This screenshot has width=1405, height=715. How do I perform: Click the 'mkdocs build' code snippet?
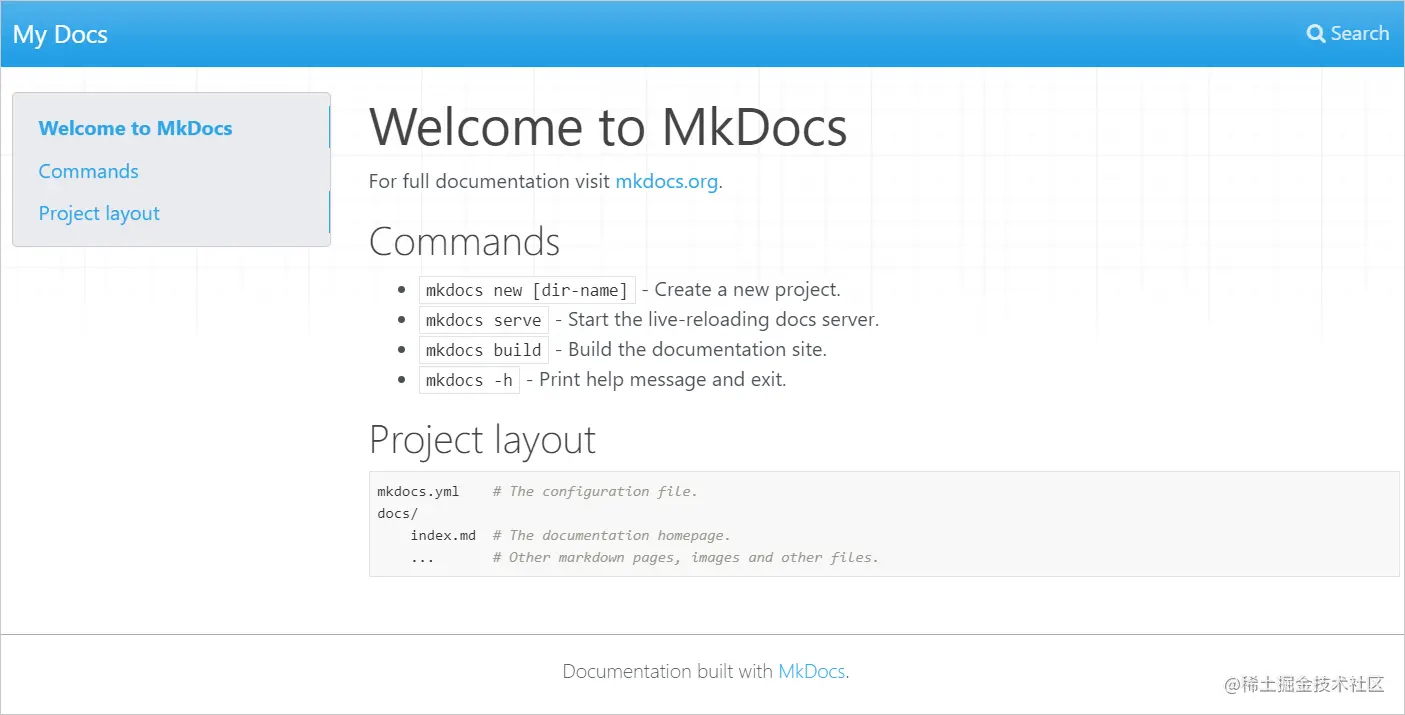[483, 350]
